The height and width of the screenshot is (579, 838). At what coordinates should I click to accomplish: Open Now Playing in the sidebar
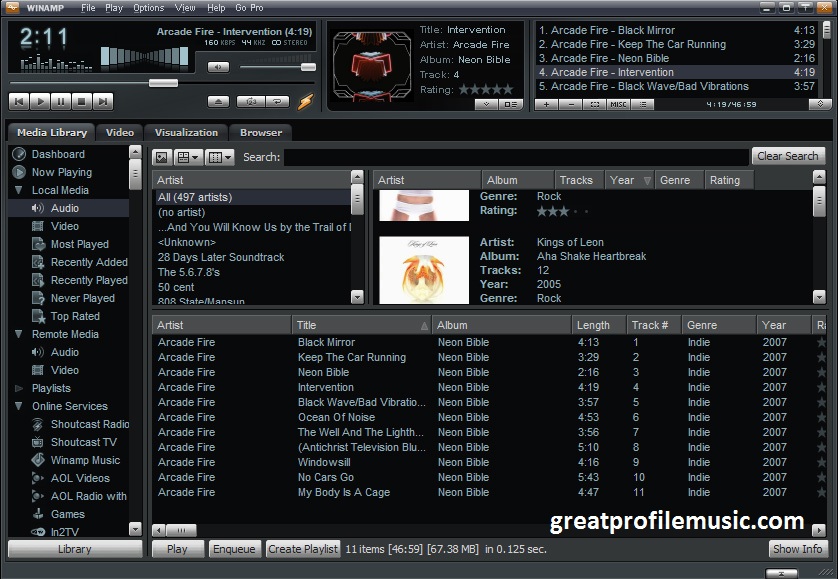click(x=61, y=172)
